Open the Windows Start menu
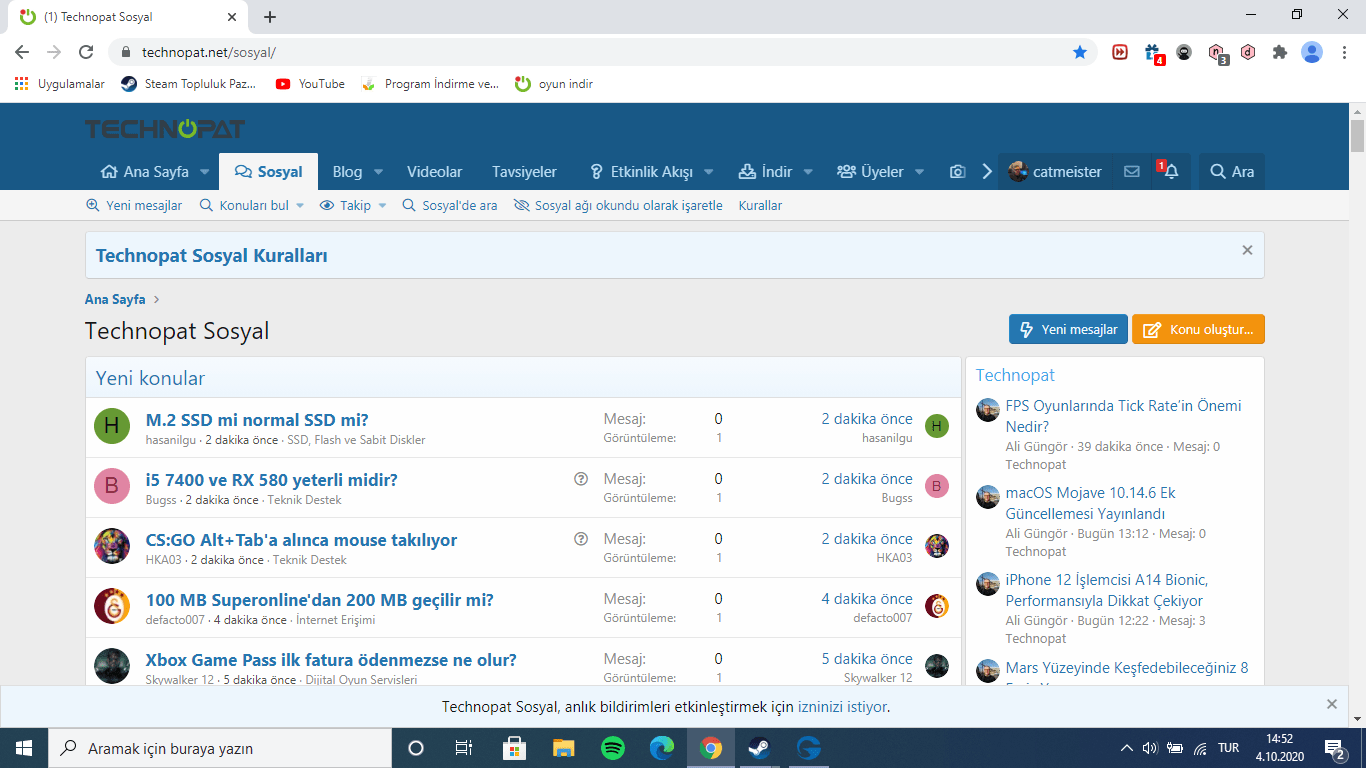 tap(24, 747)
